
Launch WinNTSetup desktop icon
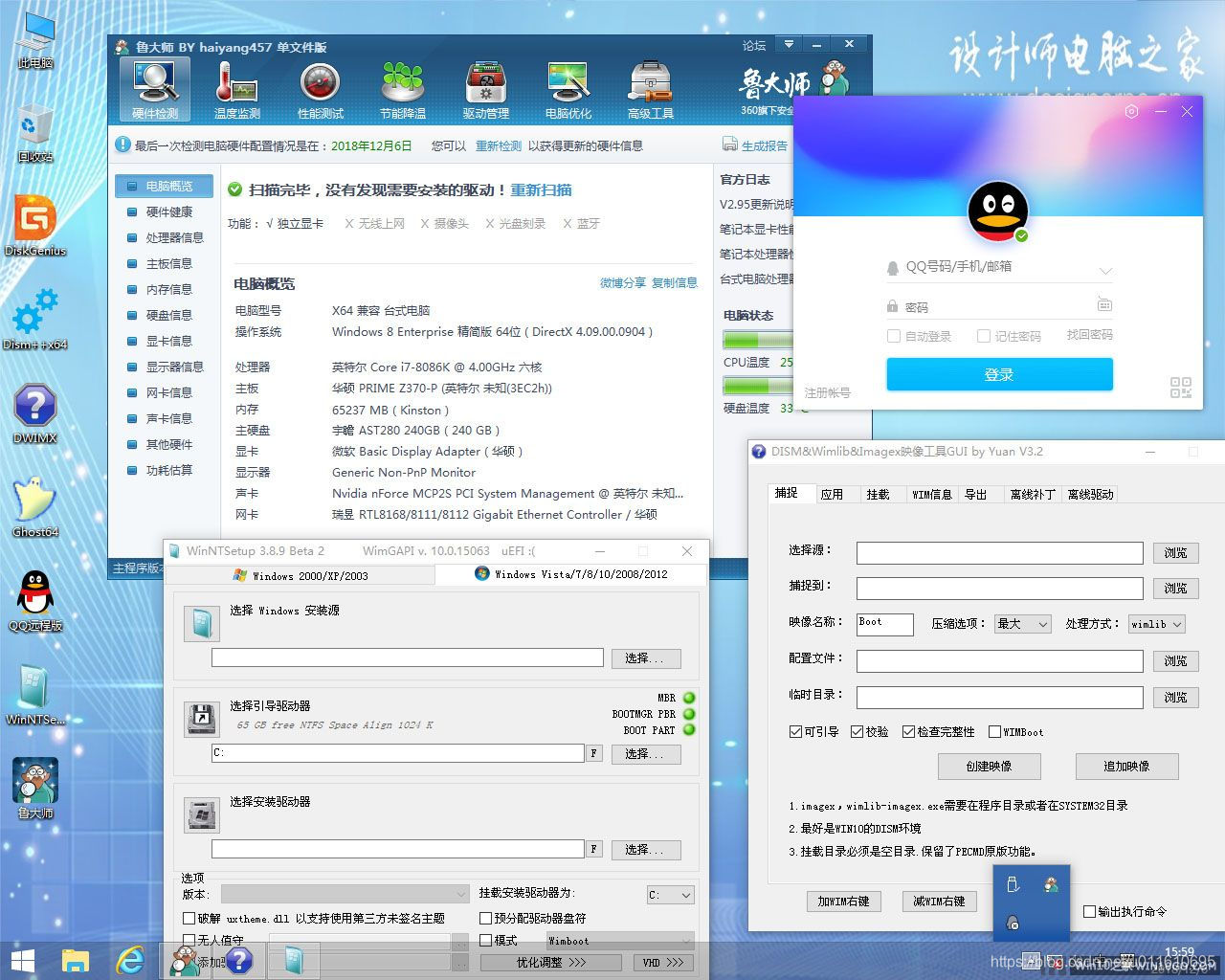coord(35,695)
